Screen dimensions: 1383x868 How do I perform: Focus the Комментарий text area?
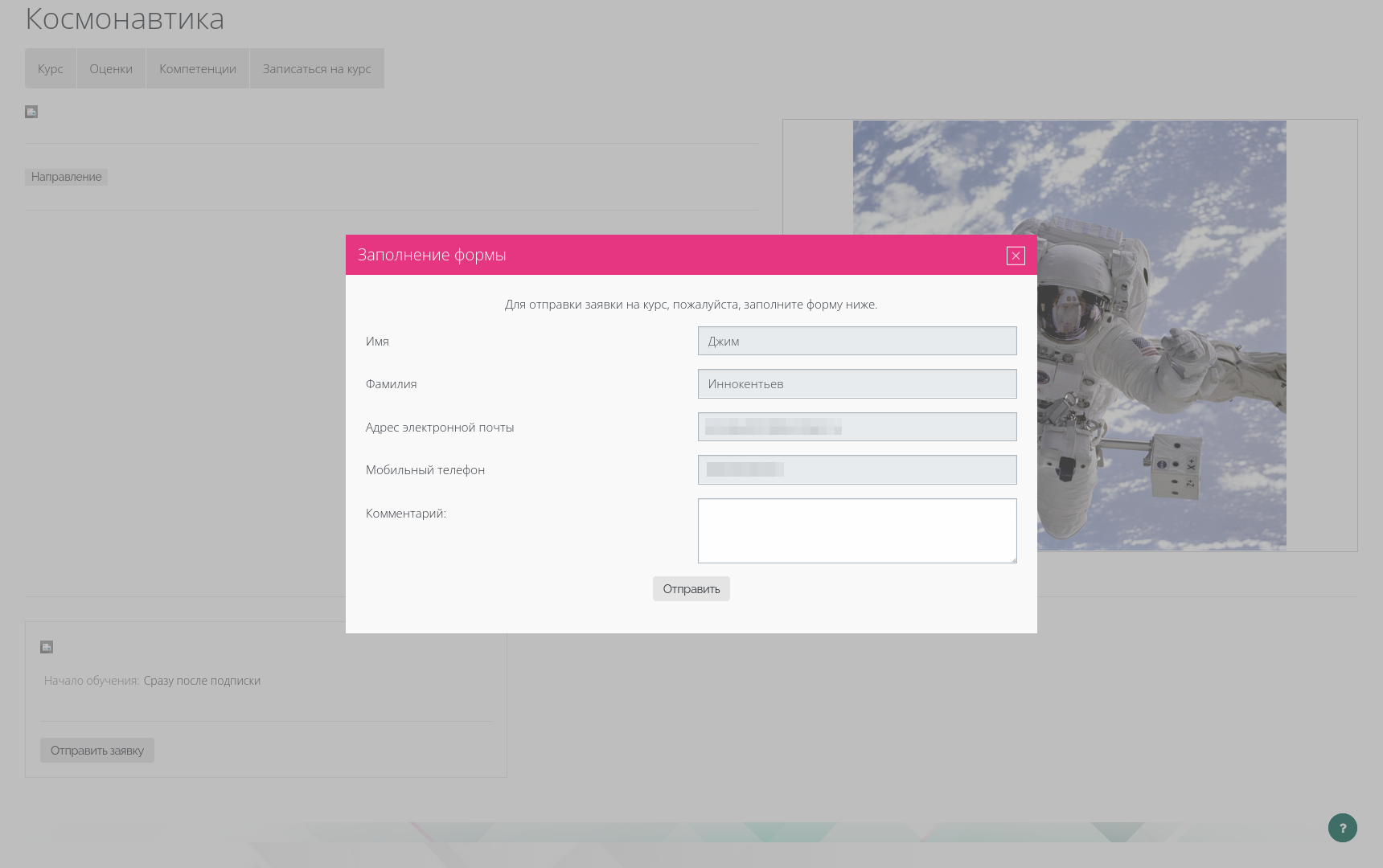pyautogui.click(x=857, y=530)
